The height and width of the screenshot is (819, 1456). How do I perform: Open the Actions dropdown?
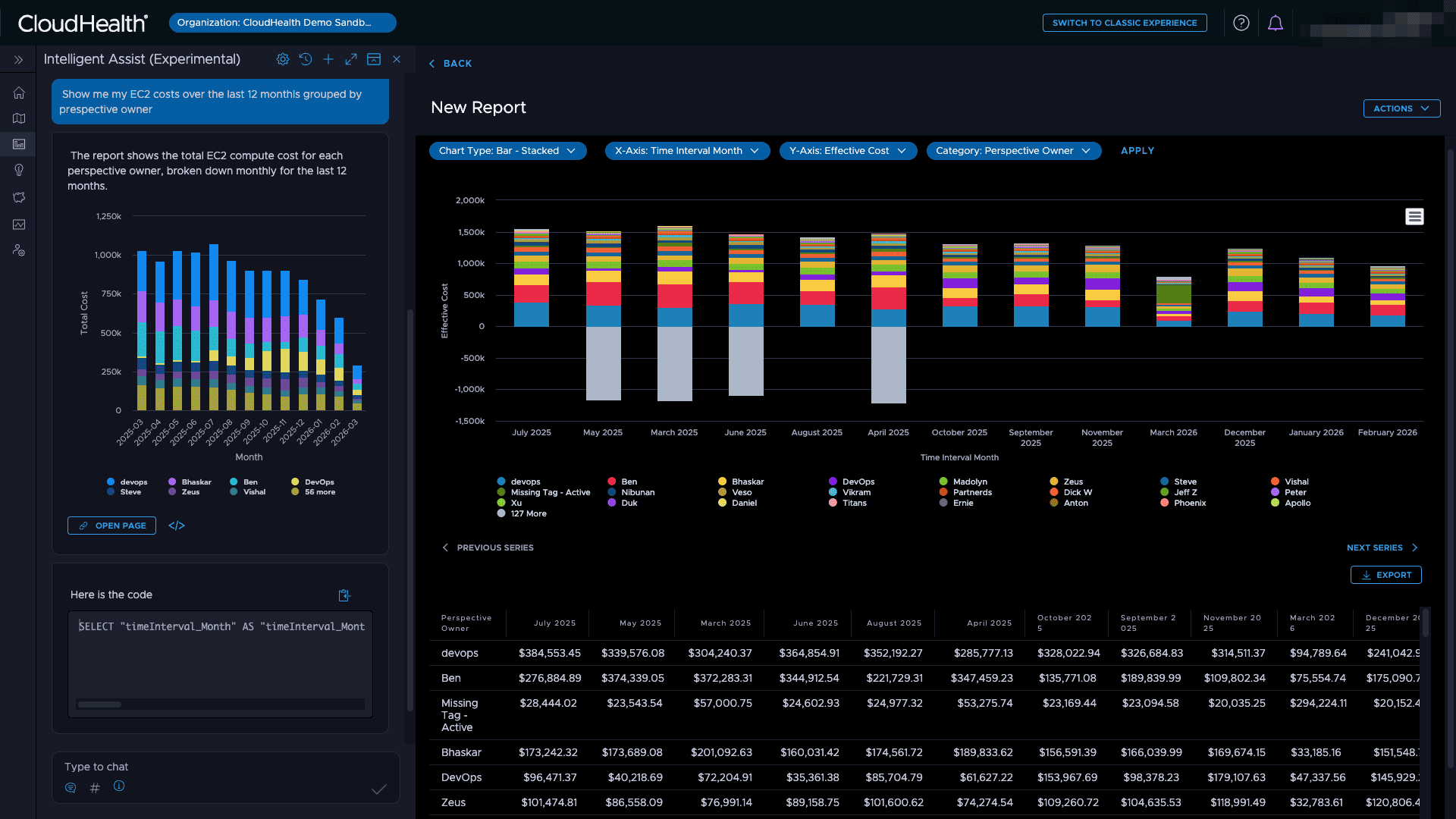[1401, 108]
